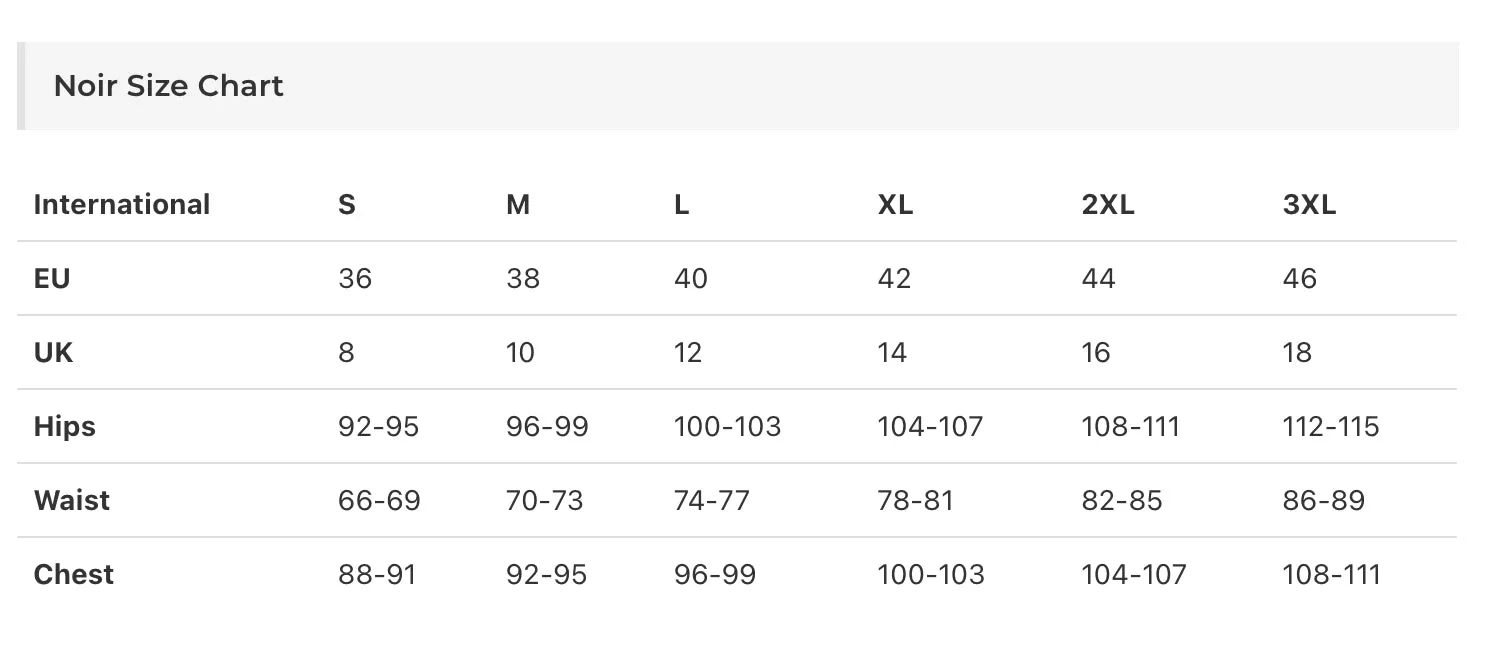Click the 3XL column header

pyautogui.click(x=1309, y=204)
